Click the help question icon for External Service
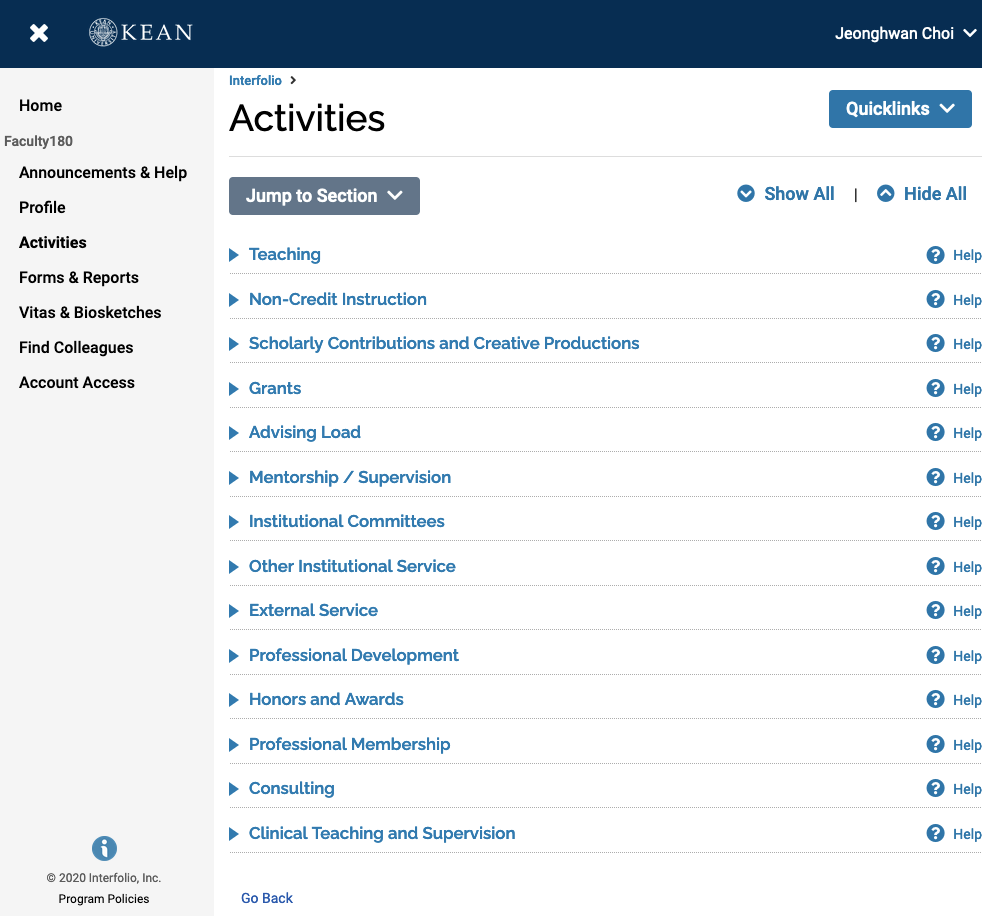Viewport: 982px width, 916px height. [x=935, y=610]
